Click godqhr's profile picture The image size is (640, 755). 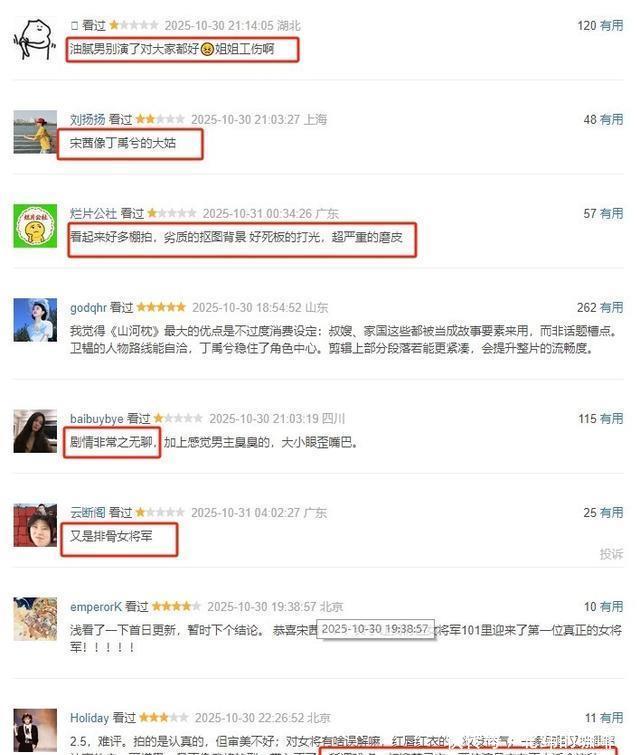click(x=35, y=320)
